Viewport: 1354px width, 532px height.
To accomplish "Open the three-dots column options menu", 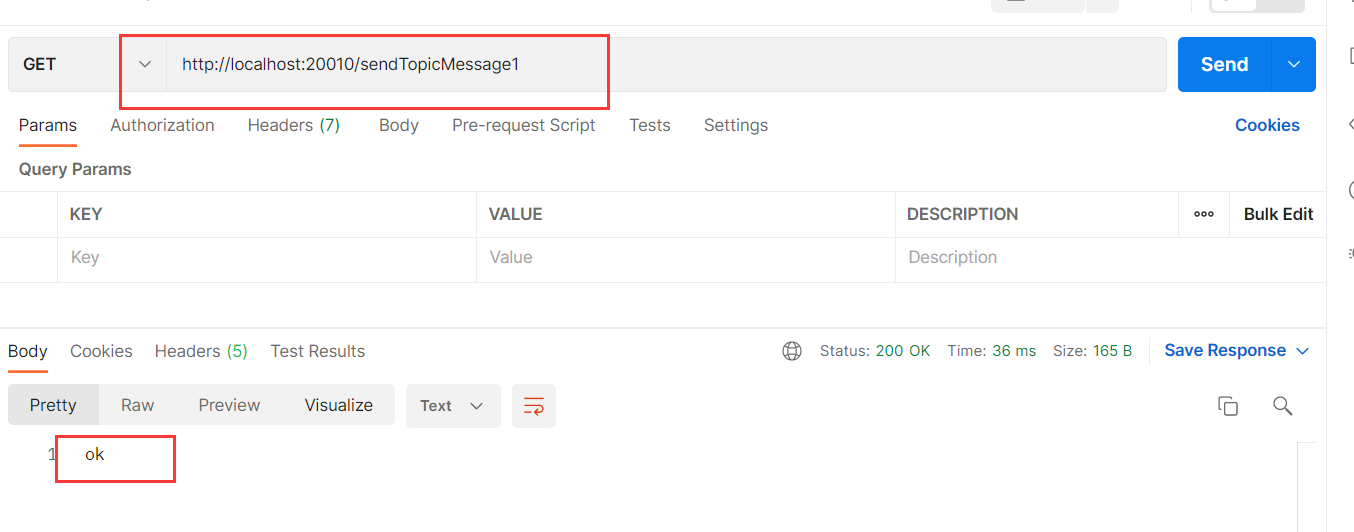I will click(1204, 214).
